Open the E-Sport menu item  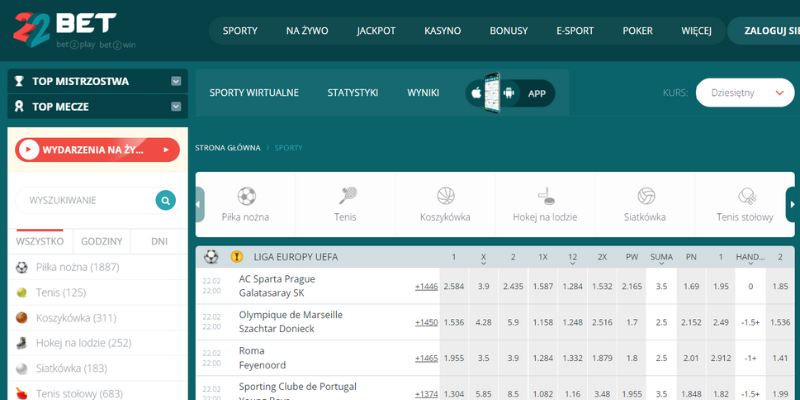[x=575, y=31]
